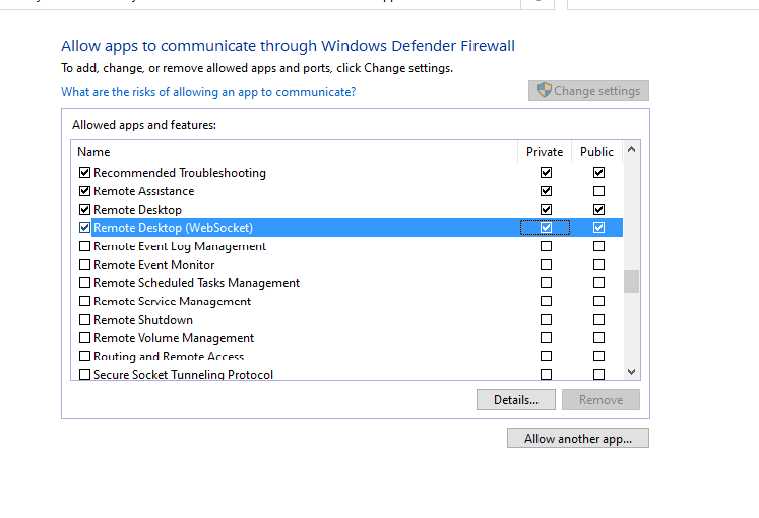Click the Change settings shield button

tap(588, 91)
